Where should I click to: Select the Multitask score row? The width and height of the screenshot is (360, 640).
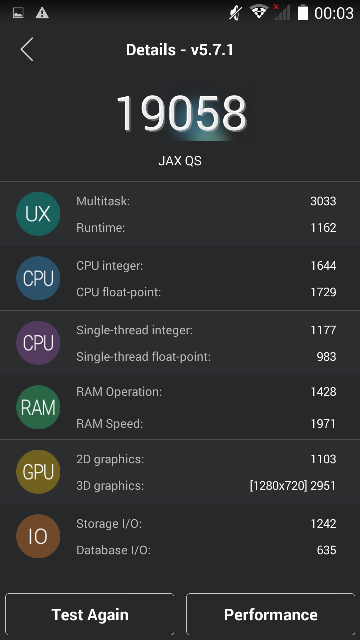[x=206, y=201]
